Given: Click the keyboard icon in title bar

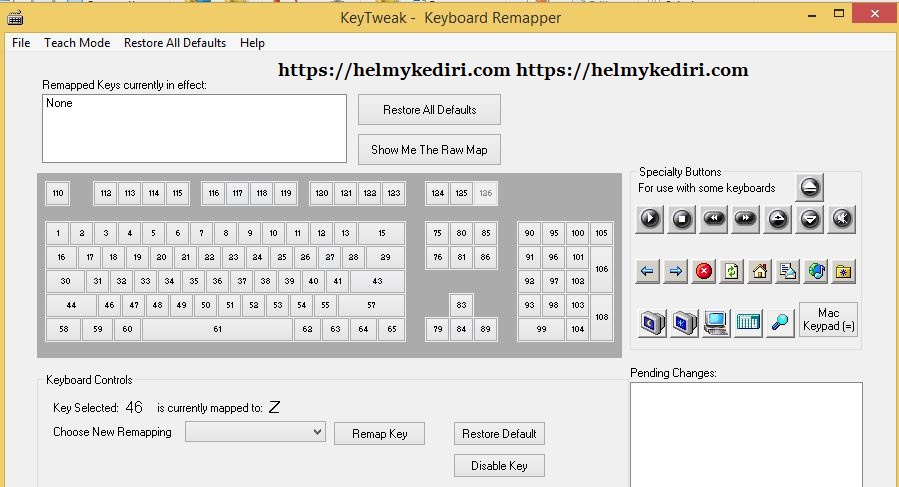Looking at the screenshot, I should (x=15, y=18).
